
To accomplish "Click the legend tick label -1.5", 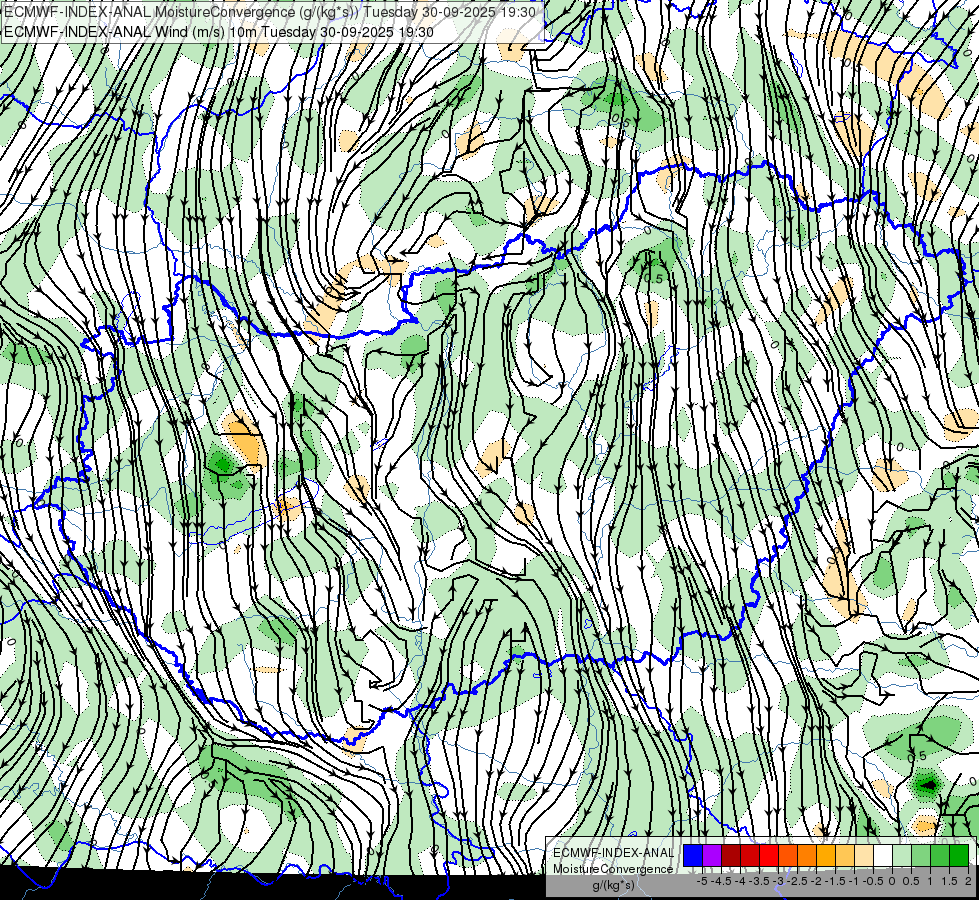I will 835,881.
